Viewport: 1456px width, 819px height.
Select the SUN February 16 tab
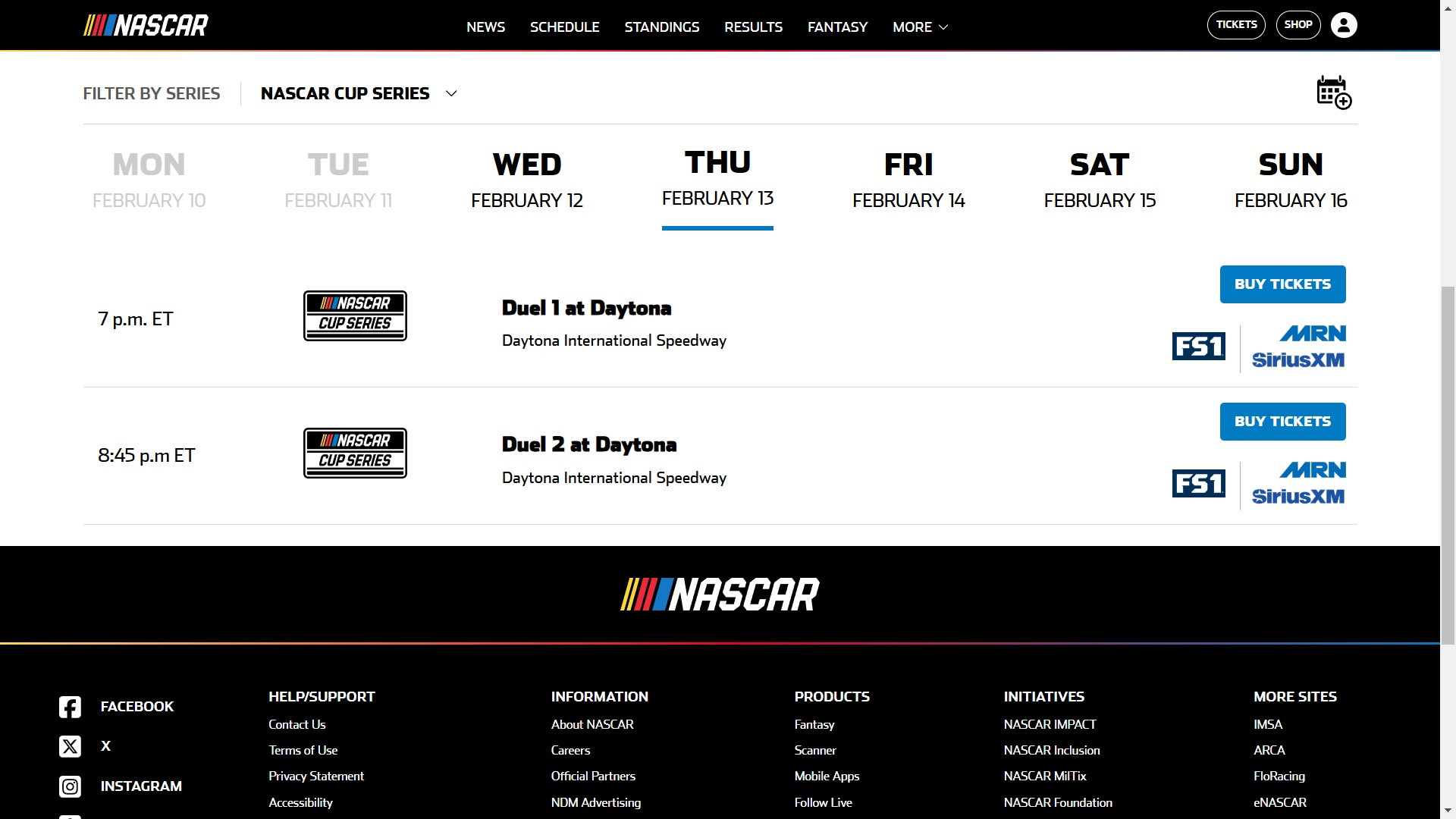coord(1291,180)
